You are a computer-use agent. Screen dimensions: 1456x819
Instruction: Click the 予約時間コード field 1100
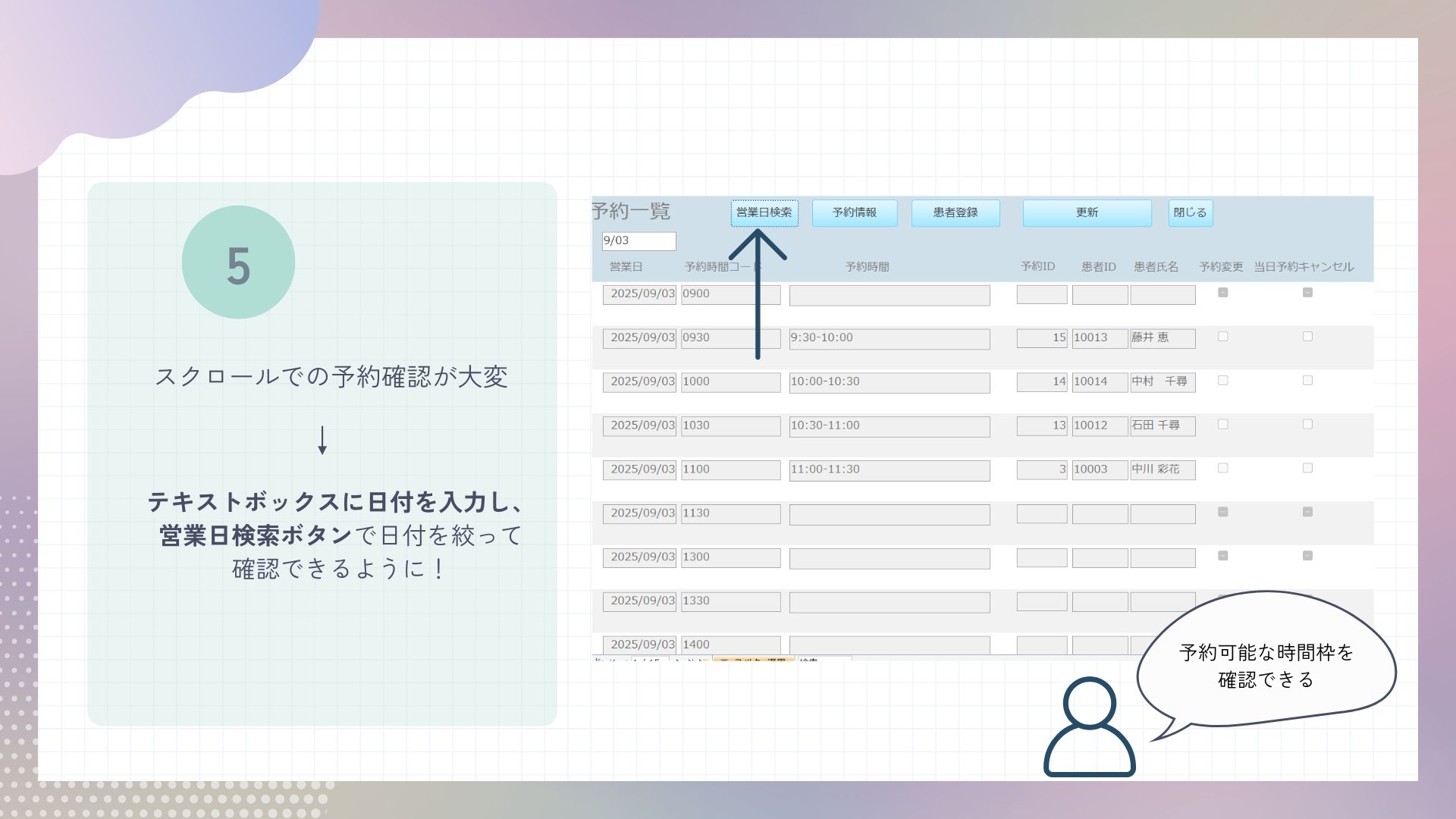click(x=730, y=470)
